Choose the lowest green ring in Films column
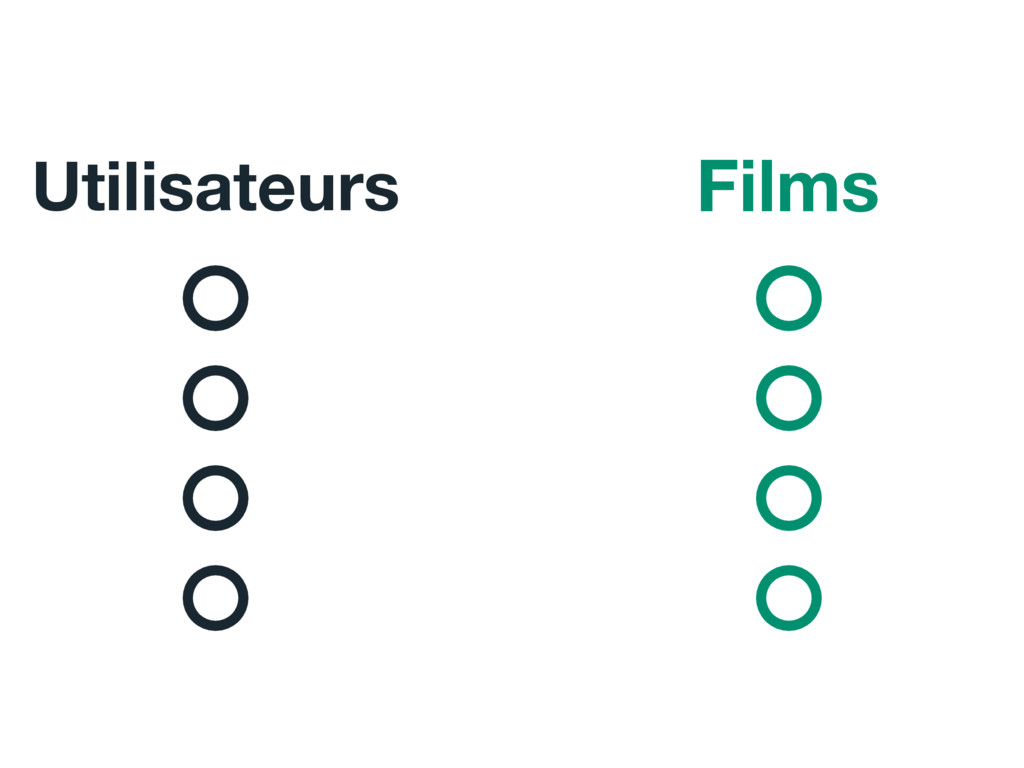Screen dimensions: 1024x768 coord(789,598)
